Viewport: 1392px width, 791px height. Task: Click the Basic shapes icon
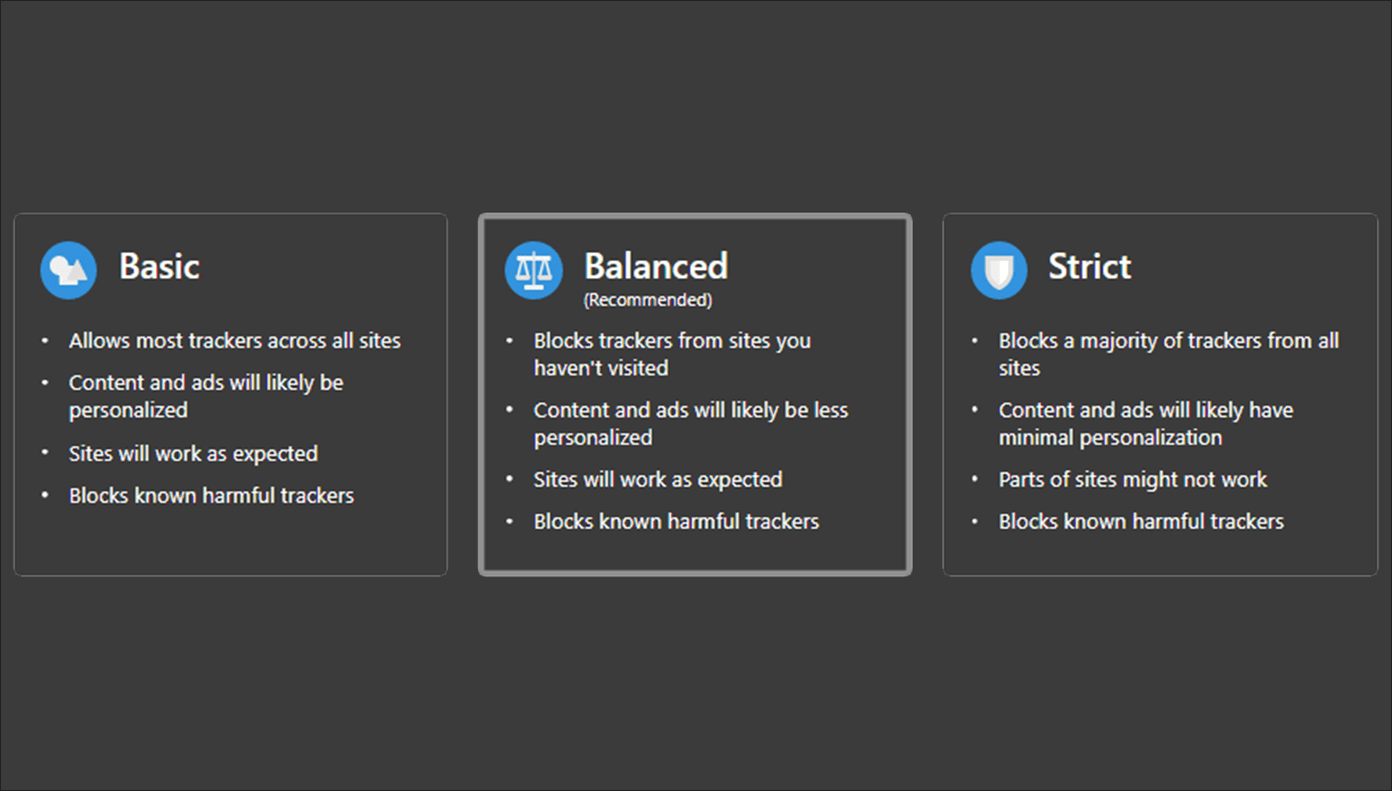coord(69,270)
